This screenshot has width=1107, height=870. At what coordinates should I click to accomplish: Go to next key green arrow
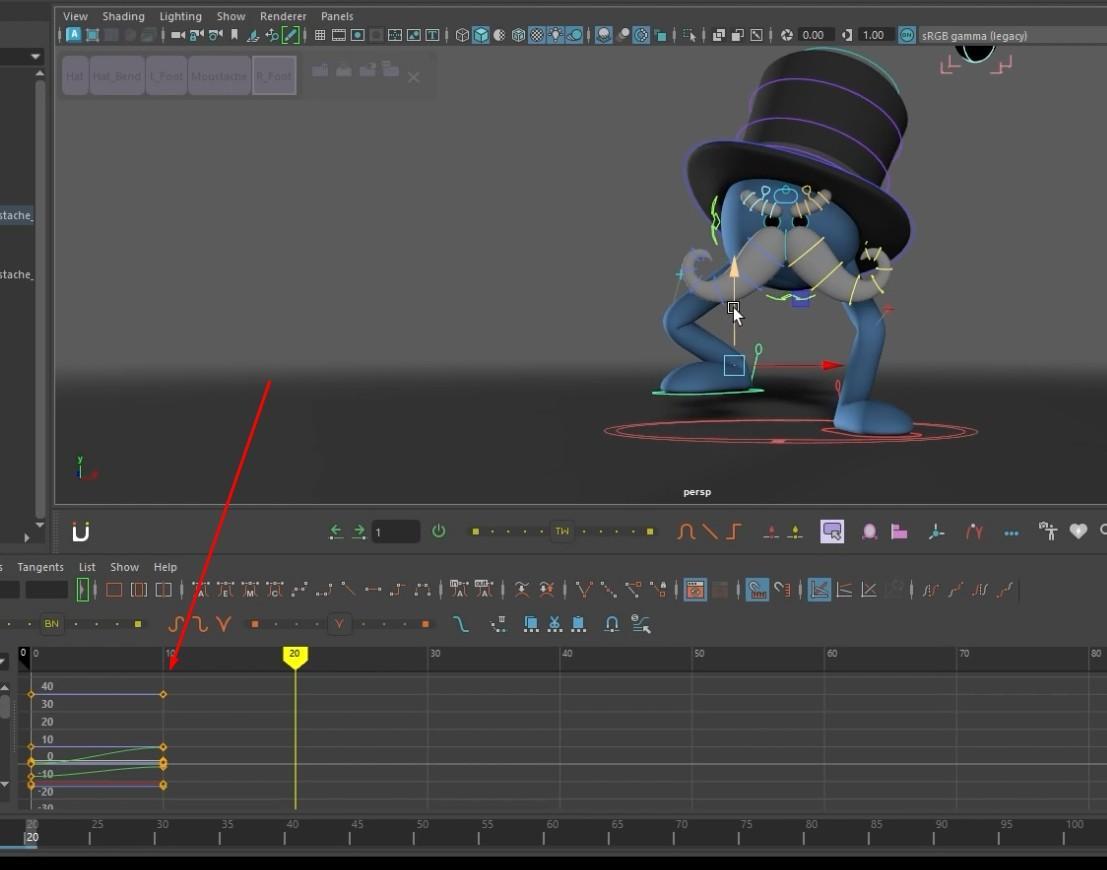[x=359, y=531]
